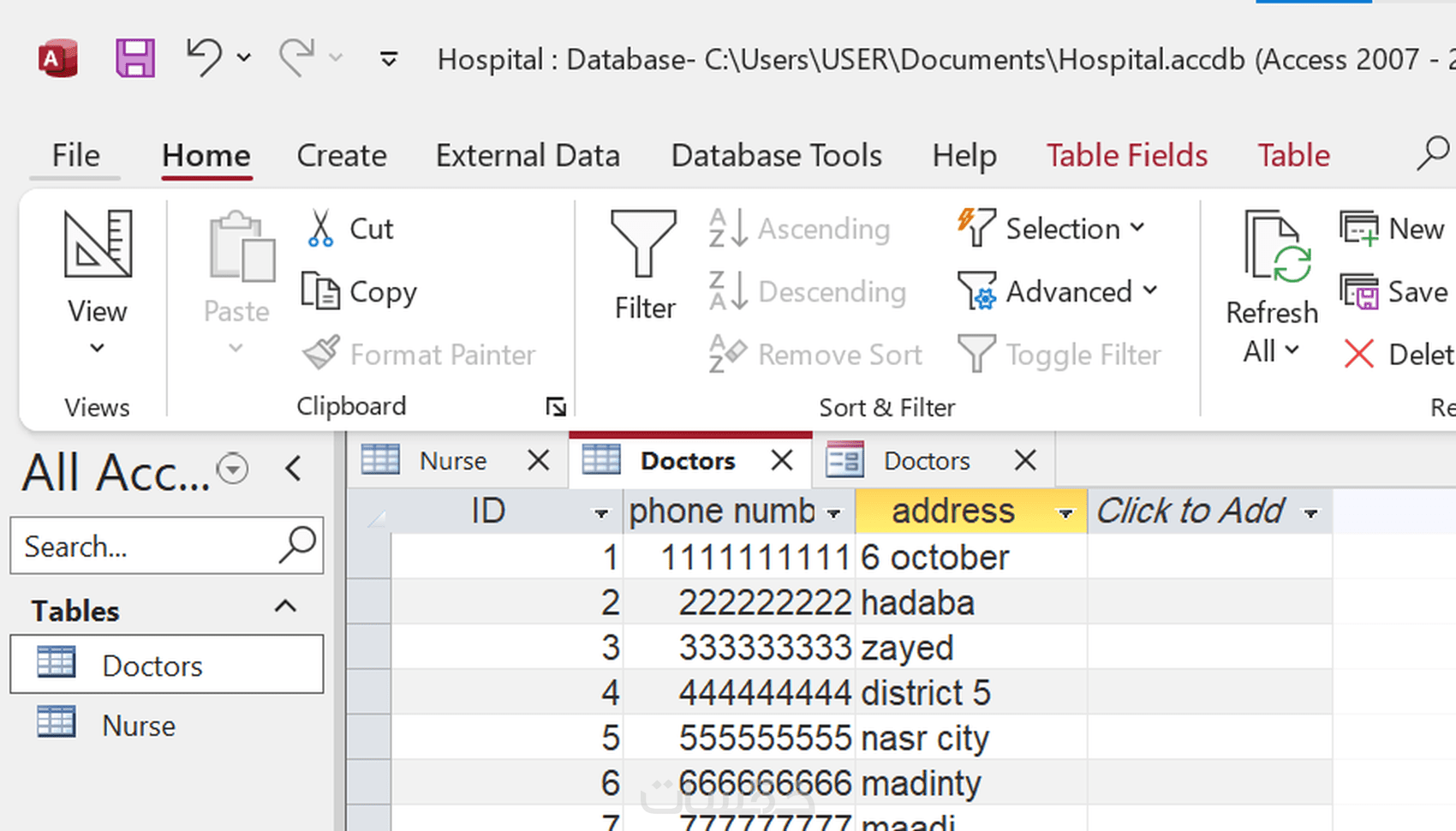The image size is (1456, 831).
Task: Collapse the navigation pane with shutter arrow
Action: [x=294, y=469]
